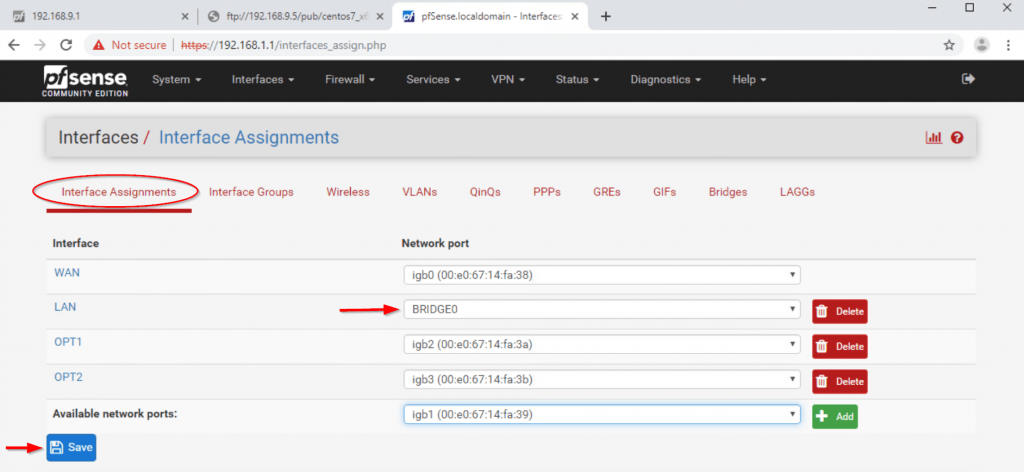The width and height of the screenshot is (1024, 472).
Task: Switch to the VLANs tab
Action: pyautogui.click(x=419, y=192)
